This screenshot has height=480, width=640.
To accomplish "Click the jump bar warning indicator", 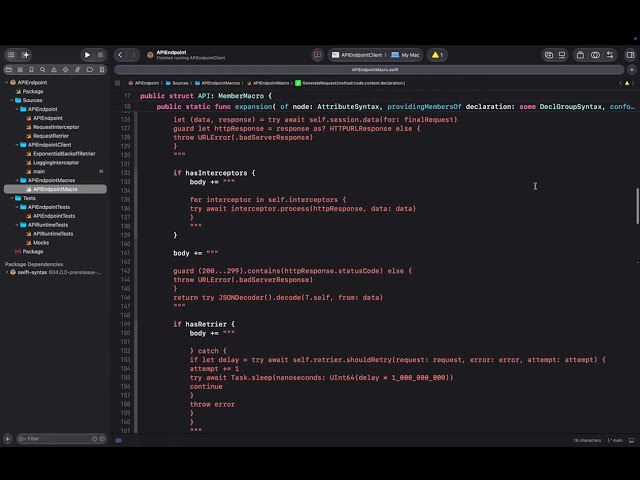I will tap(627, 83).
